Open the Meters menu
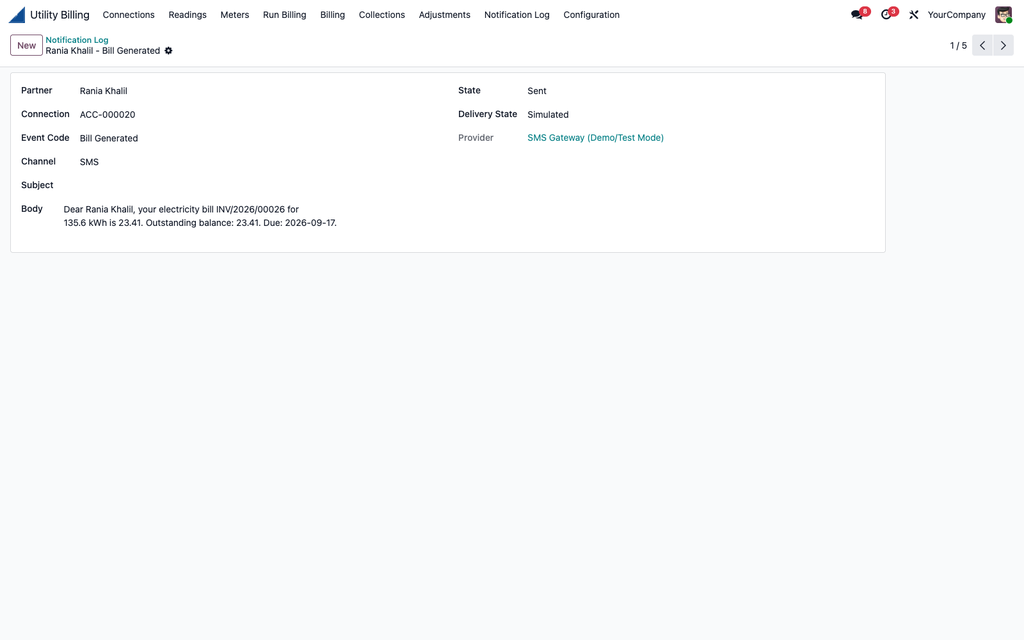The image size is (1024, 640). 234,14
